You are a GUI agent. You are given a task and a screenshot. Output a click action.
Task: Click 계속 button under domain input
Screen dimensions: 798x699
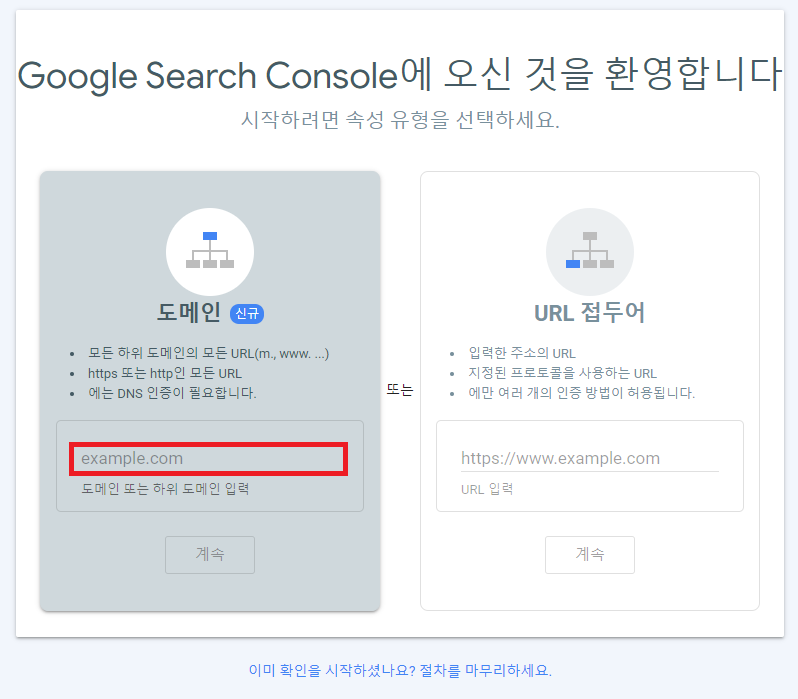coord(210,554)
